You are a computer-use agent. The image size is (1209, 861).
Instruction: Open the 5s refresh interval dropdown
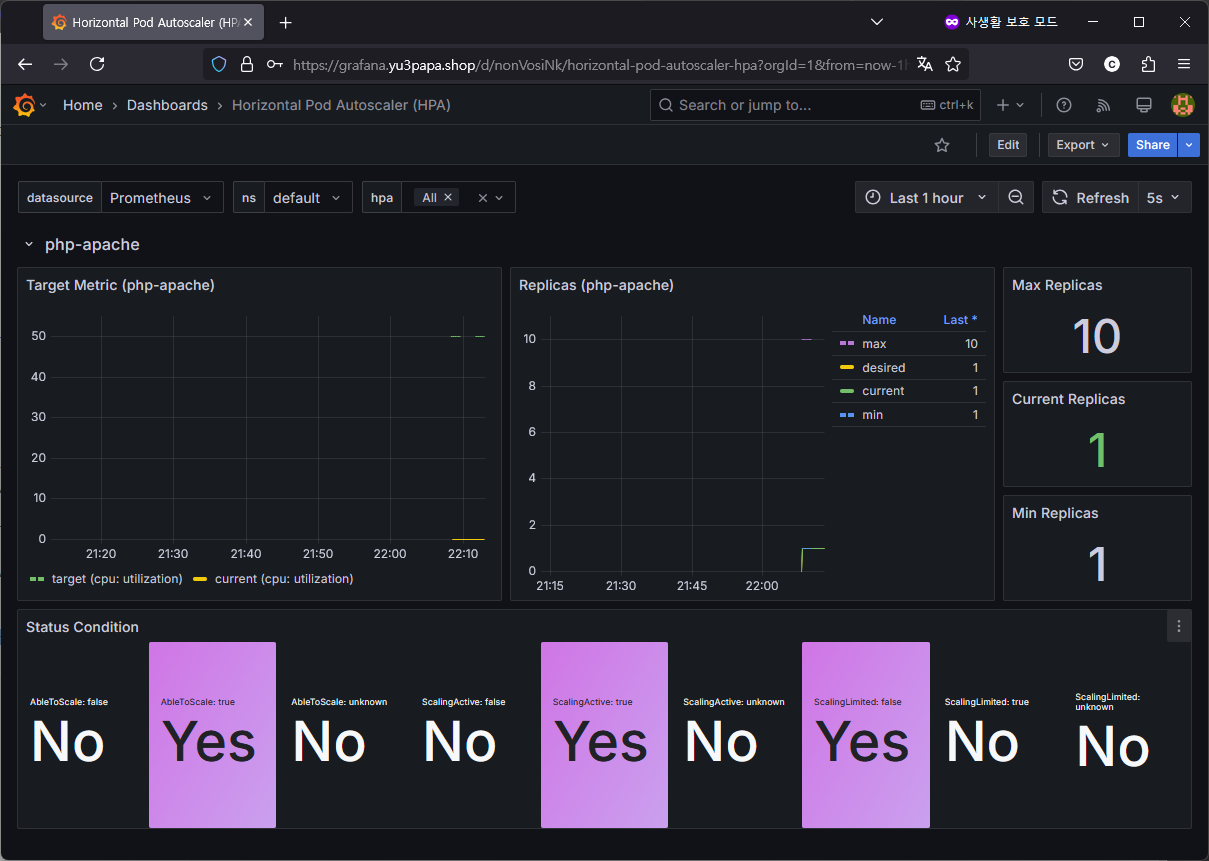[x=1165, y=198]
